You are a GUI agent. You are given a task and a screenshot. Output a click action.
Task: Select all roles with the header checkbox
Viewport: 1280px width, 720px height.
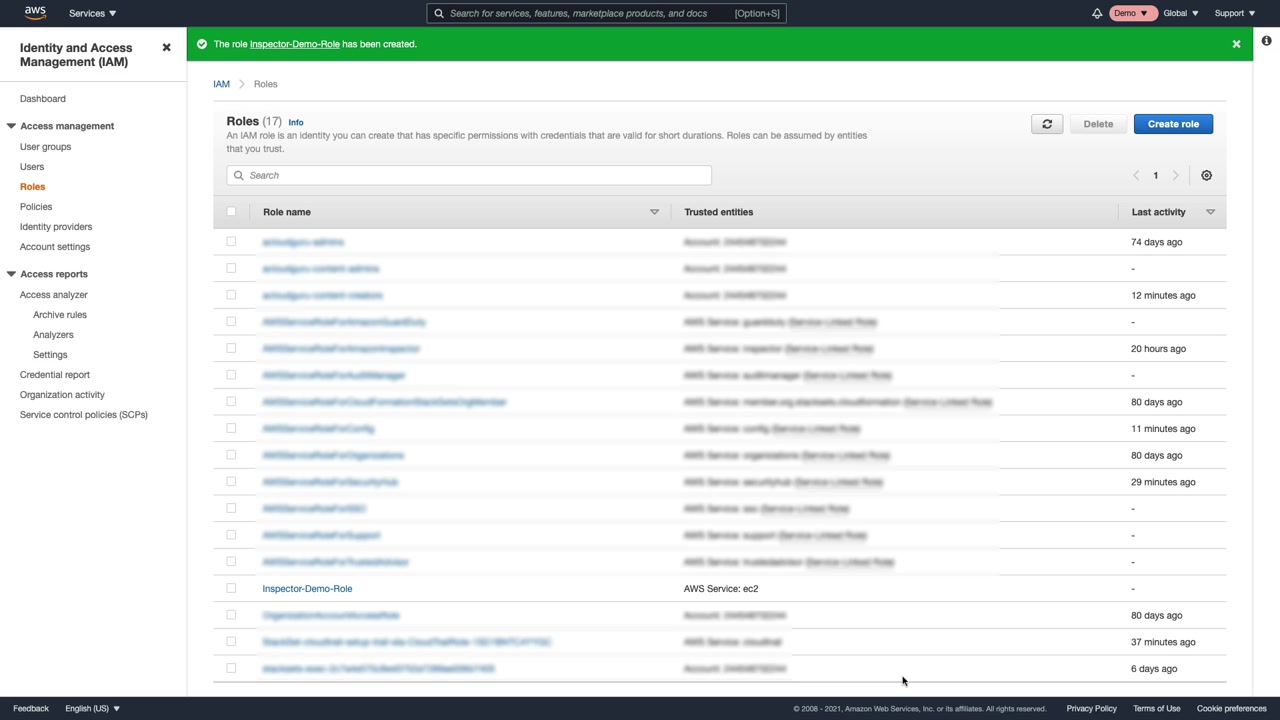[231, 212]
